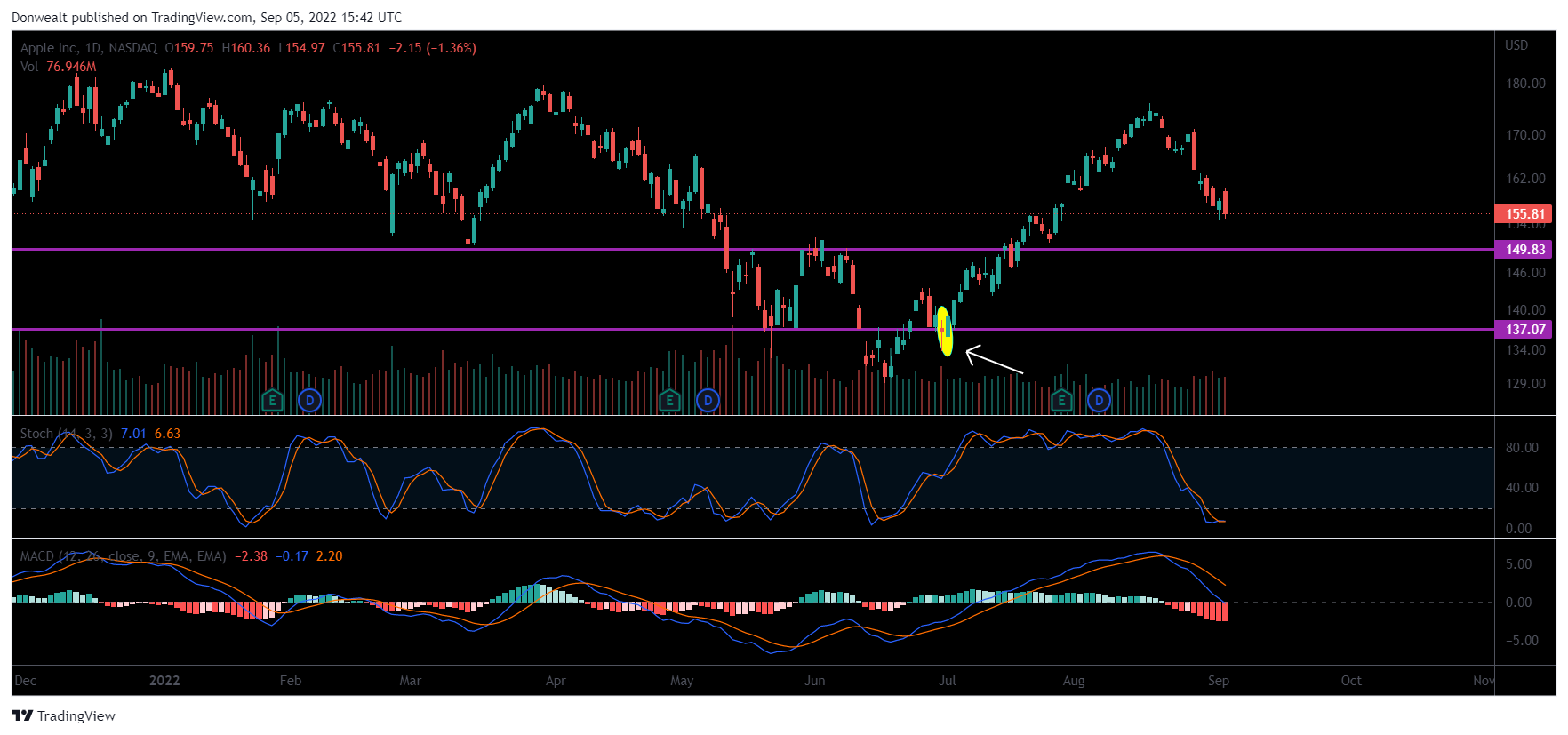This screenshot has height=735, width=1568.
Task: Click the 140.00 price axis label
Action: point(1525,310)
